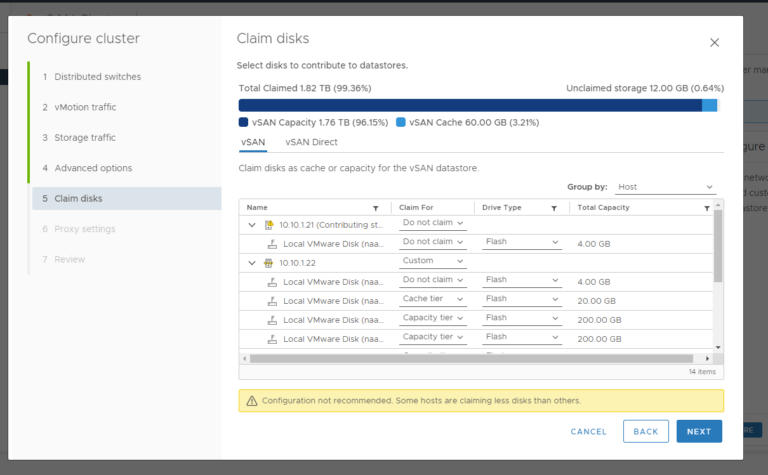Click the BACK button
Image resolution: width=768 pixels, height=475 pixels.
(646, 431)
